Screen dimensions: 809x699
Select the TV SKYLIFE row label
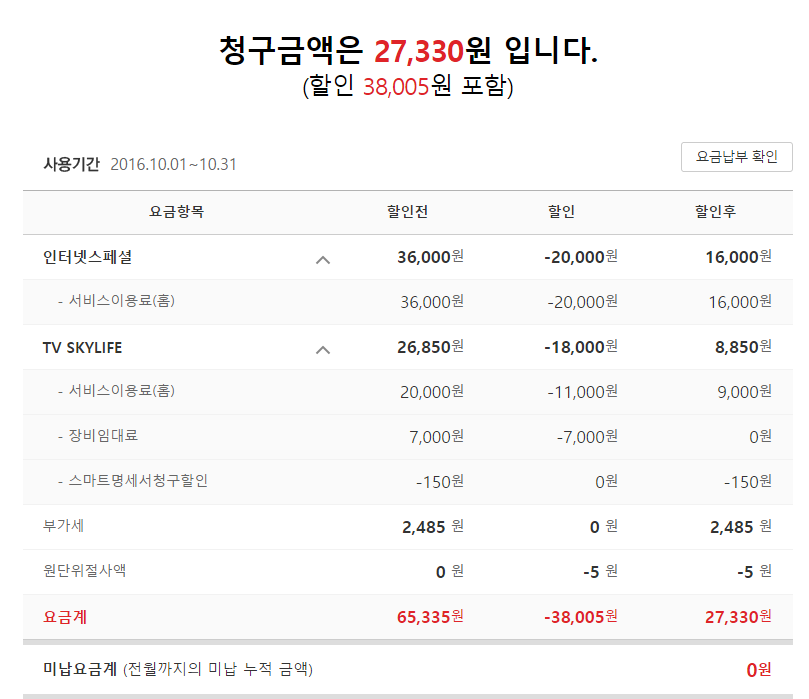82,347
